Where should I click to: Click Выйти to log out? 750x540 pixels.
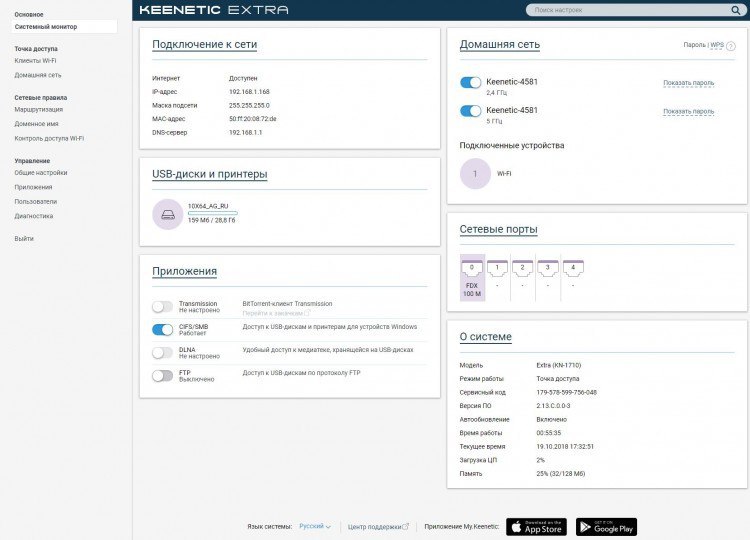(24, 238)
